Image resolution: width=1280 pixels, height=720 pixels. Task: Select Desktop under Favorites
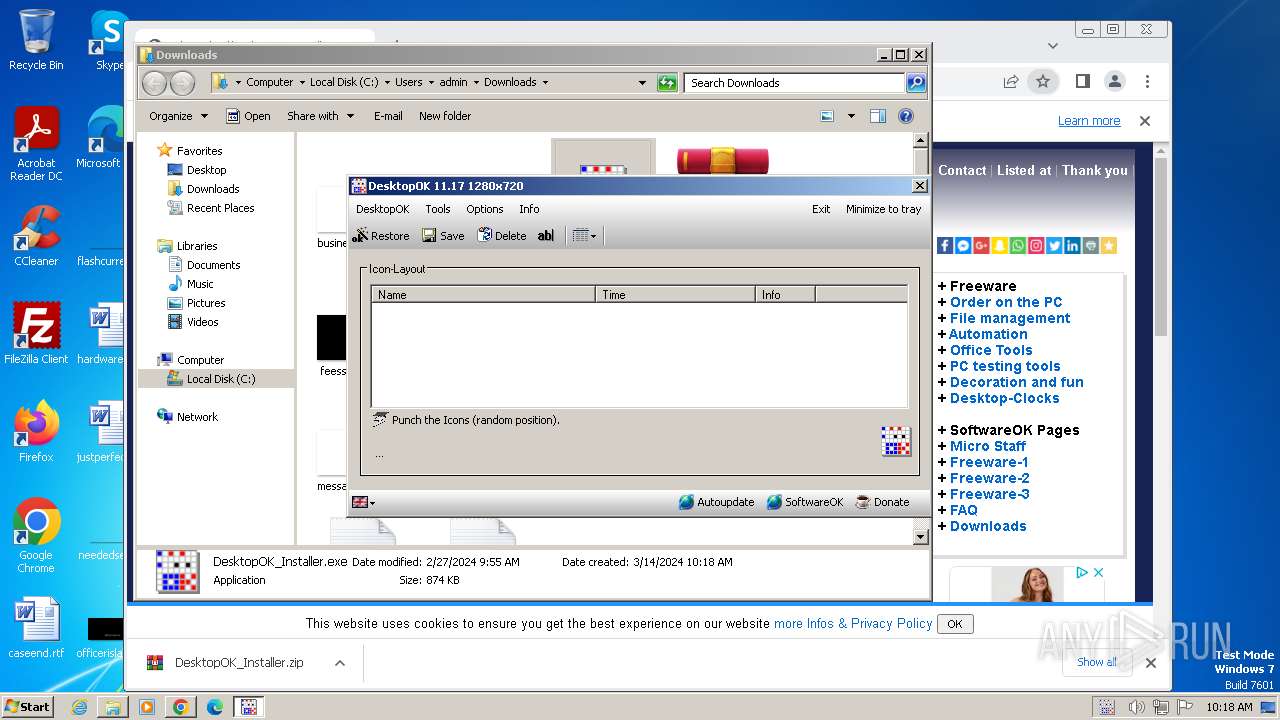(206, 170)
